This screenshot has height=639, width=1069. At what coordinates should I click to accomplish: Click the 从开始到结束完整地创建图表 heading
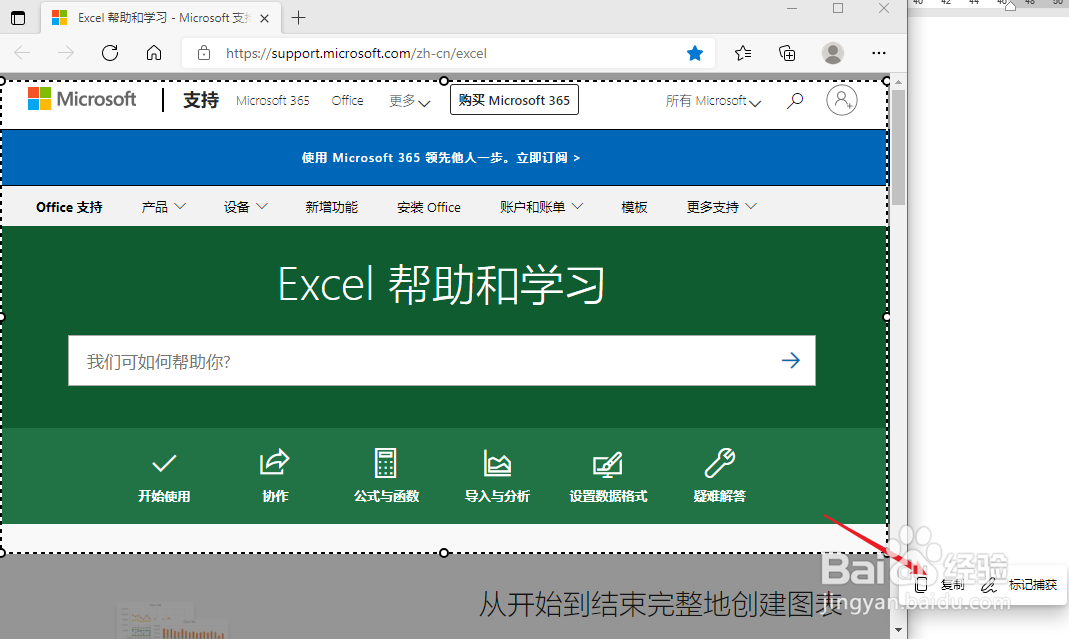(x=660, y=605)
